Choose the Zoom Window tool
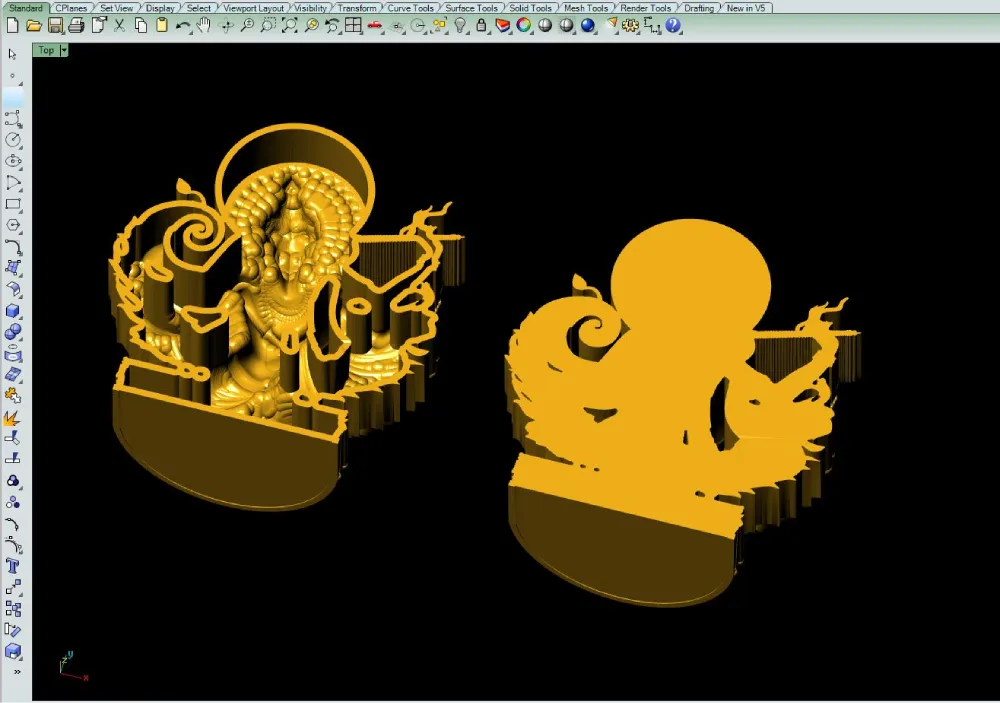This screenshot has height=703, width=1000. pyautogui.click(x=268, y=26)
